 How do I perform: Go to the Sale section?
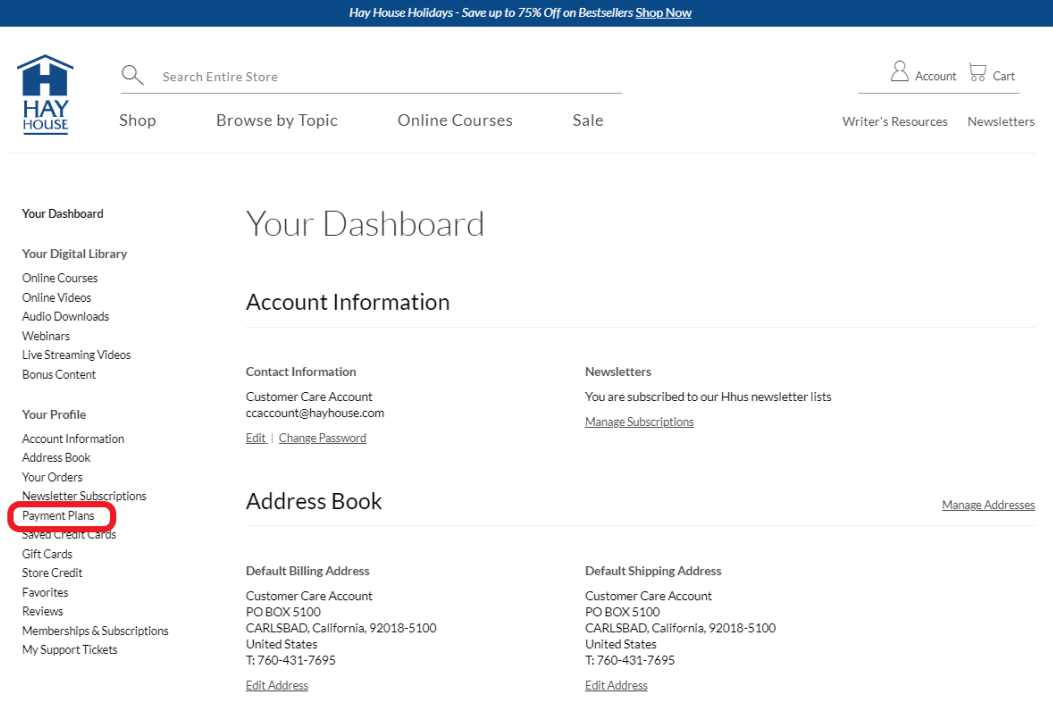(x=588, y=120)
